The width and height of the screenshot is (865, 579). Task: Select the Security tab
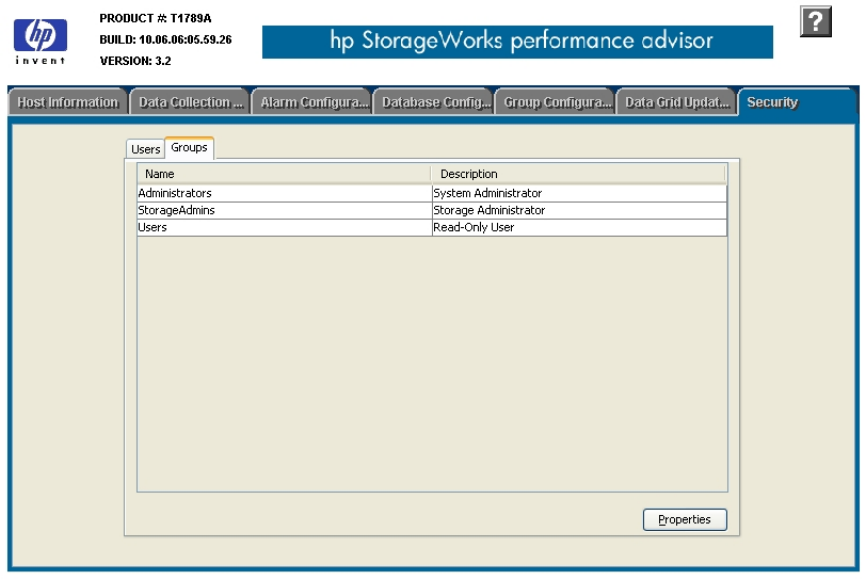click(x=772, y=102)
